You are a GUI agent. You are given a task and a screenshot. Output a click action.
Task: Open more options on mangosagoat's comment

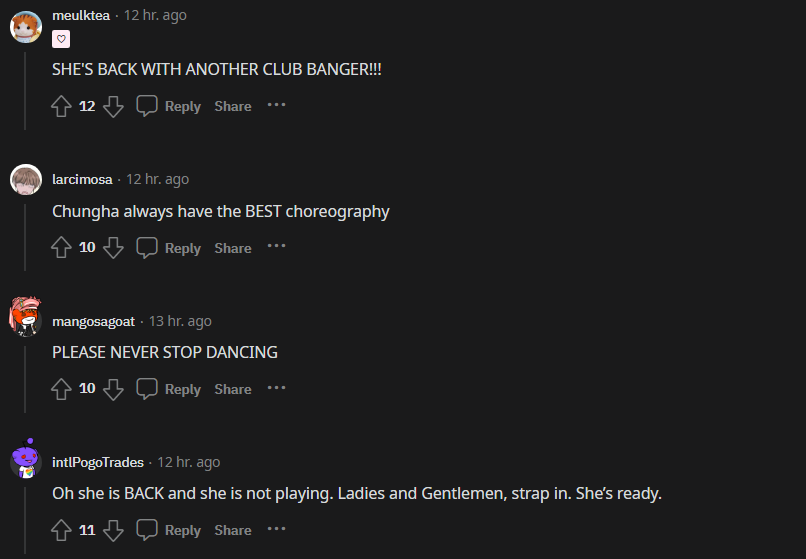click(x=277, y=388)
